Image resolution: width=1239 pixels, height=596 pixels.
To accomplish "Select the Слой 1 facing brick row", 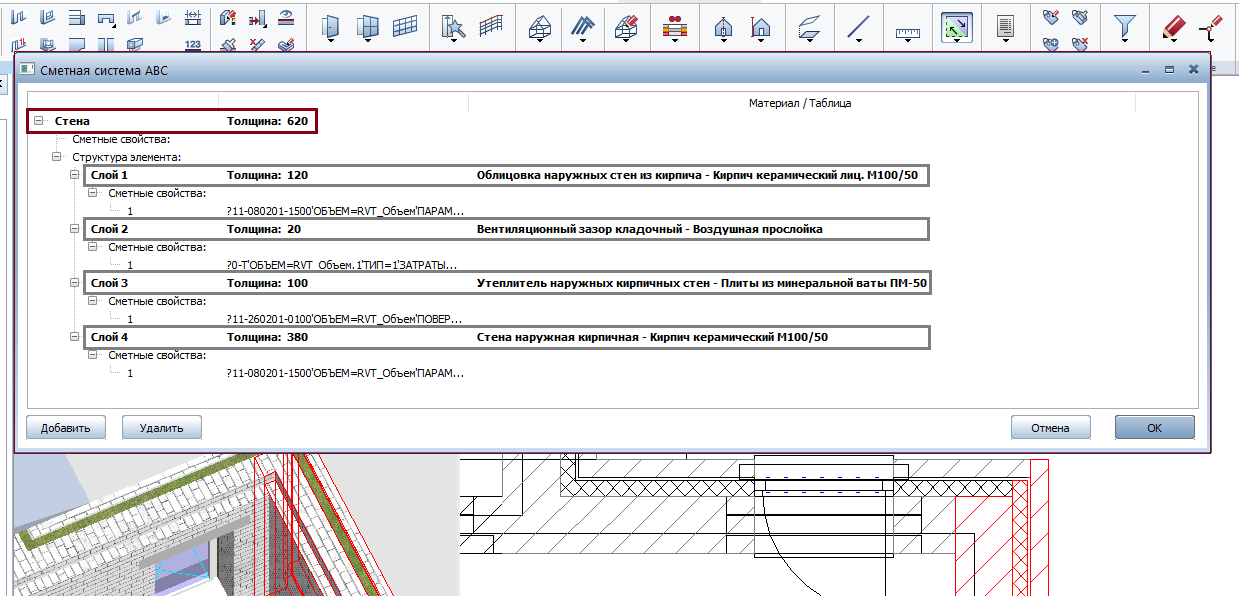I will point(506,175).
